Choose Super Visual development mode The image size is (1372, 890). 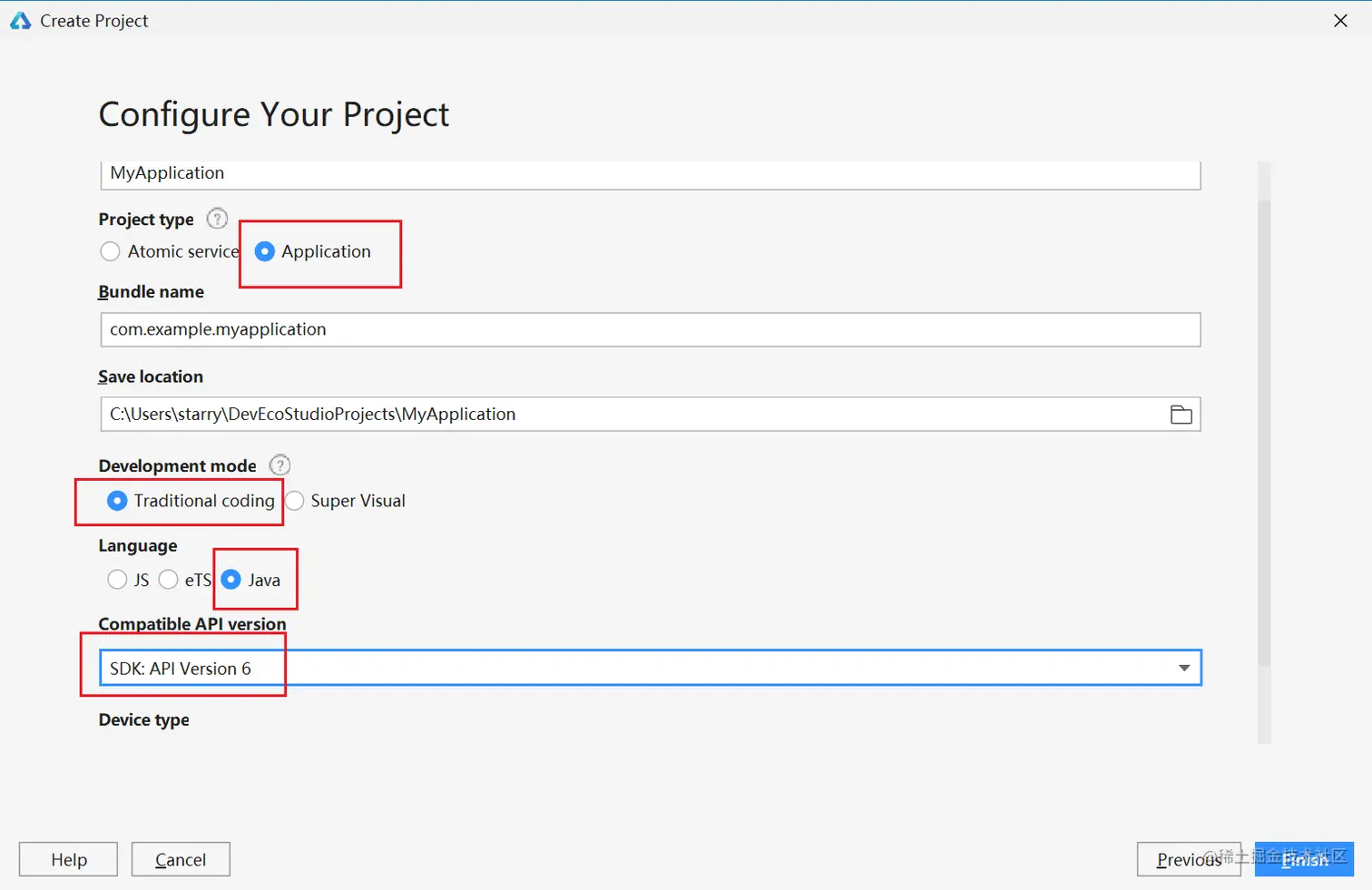pyautogui.click(x=295, y=501)
